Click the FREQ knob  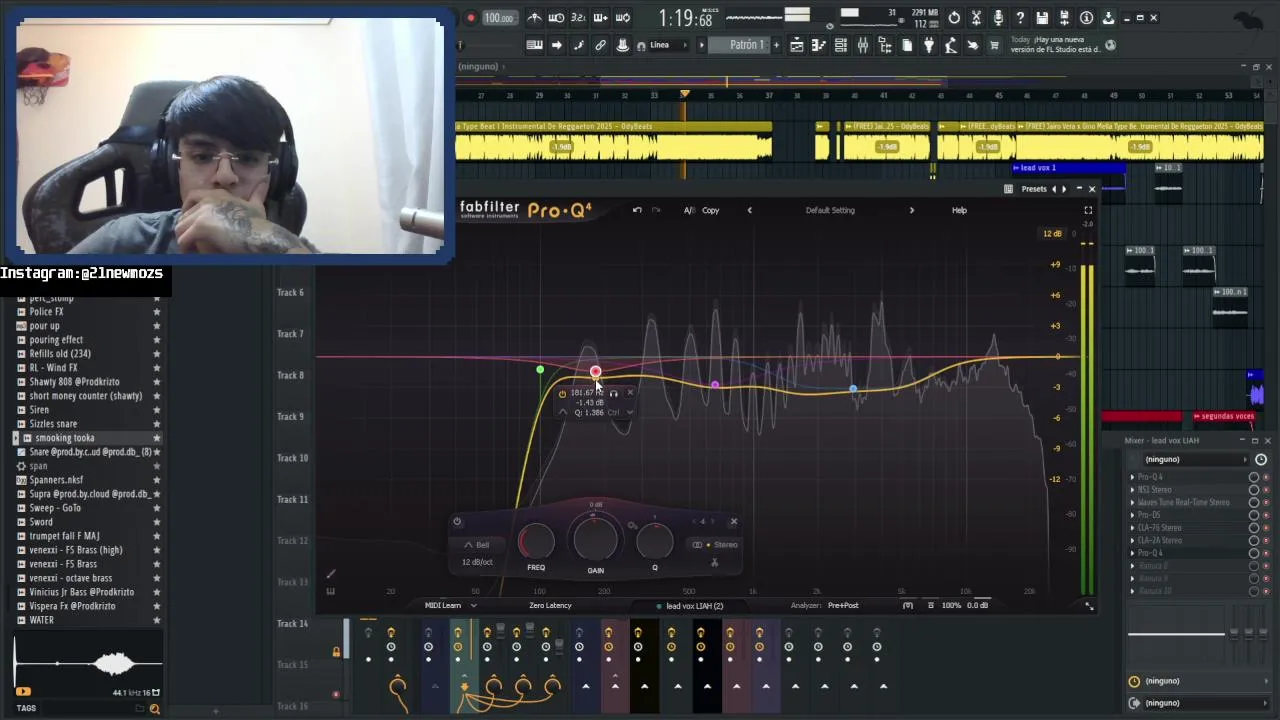tap(537, 542)
